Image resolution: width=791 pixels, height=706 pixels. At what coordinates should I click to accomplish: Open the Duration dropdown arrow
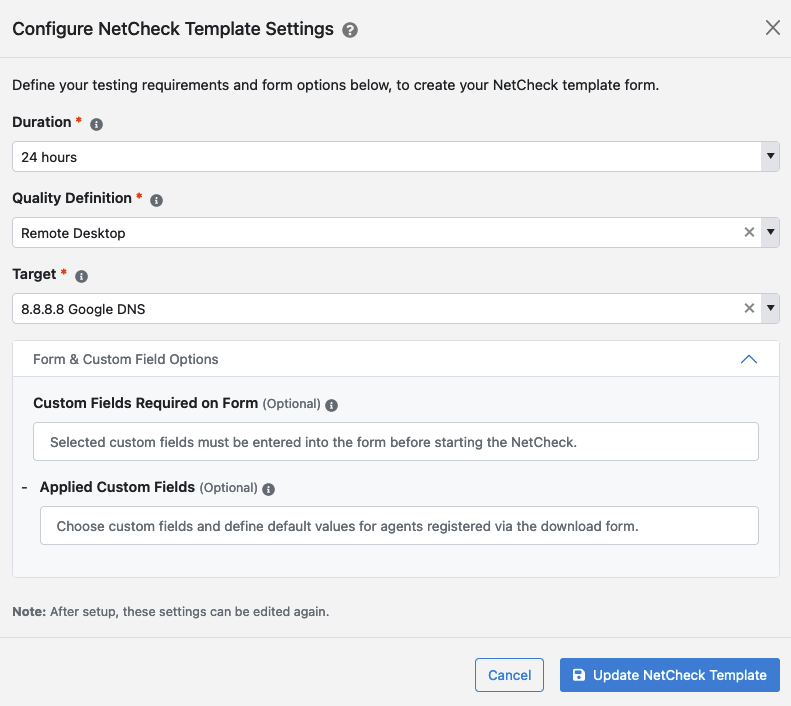pos(770,157)
